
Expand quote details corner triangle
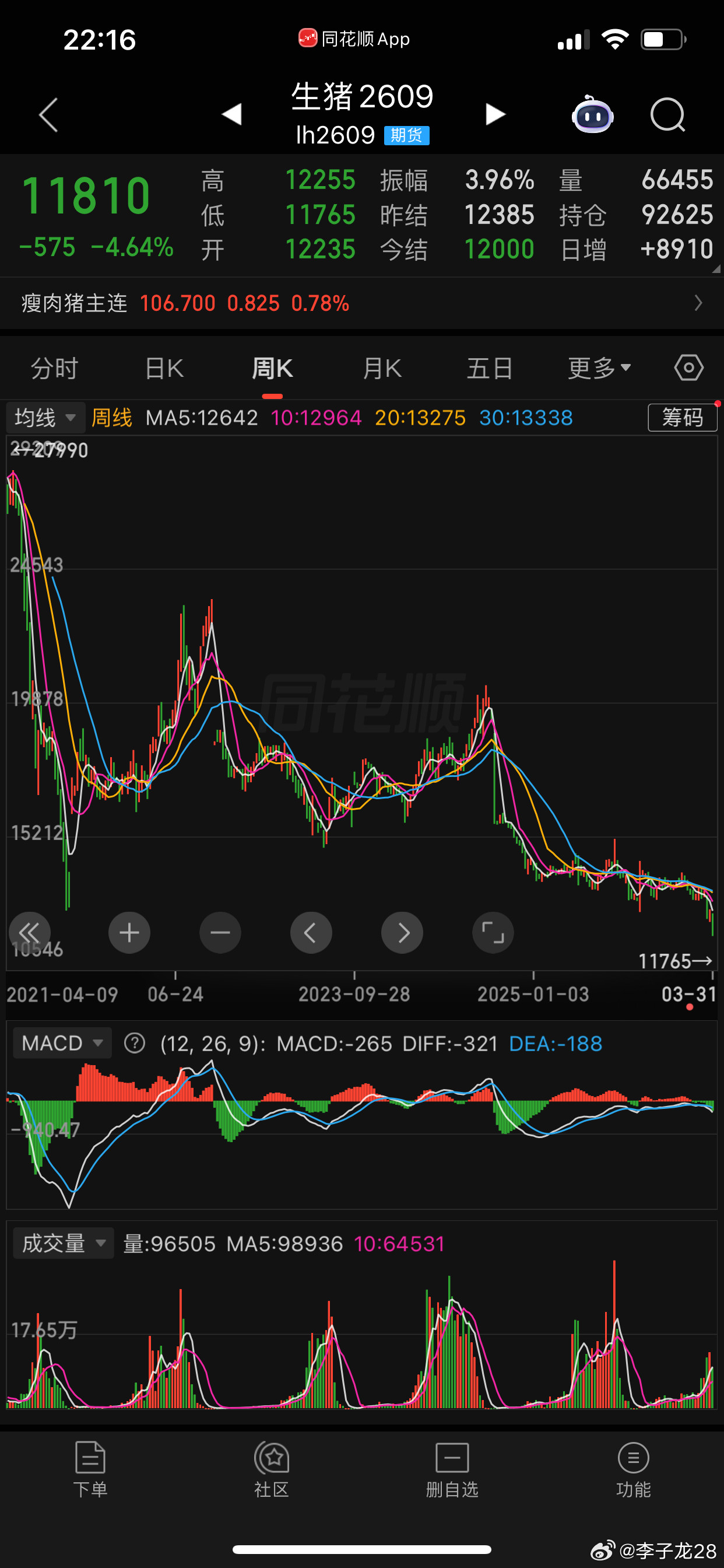tap(716, 268)
